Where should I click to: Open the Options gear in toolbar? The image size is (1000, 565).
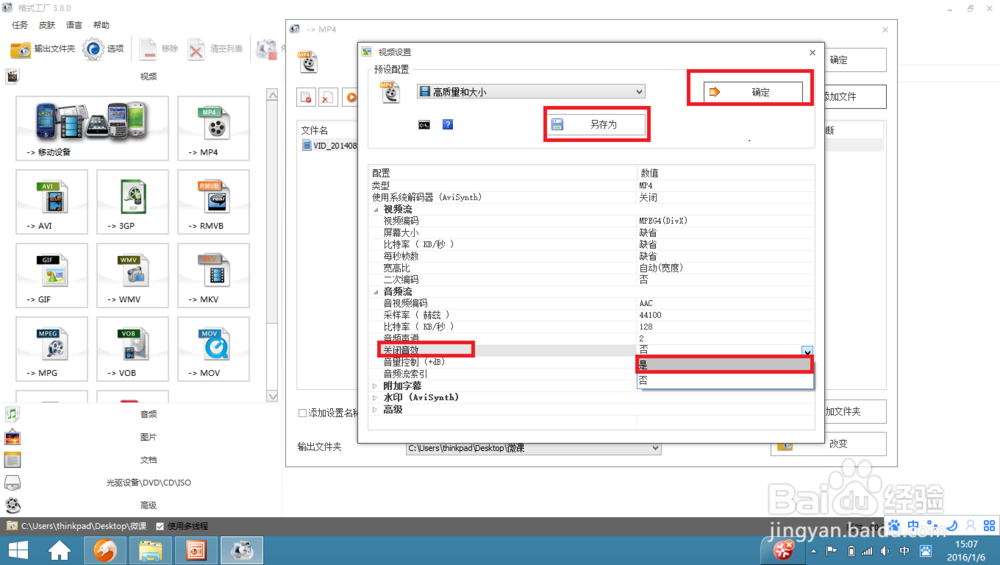(103, 49)
